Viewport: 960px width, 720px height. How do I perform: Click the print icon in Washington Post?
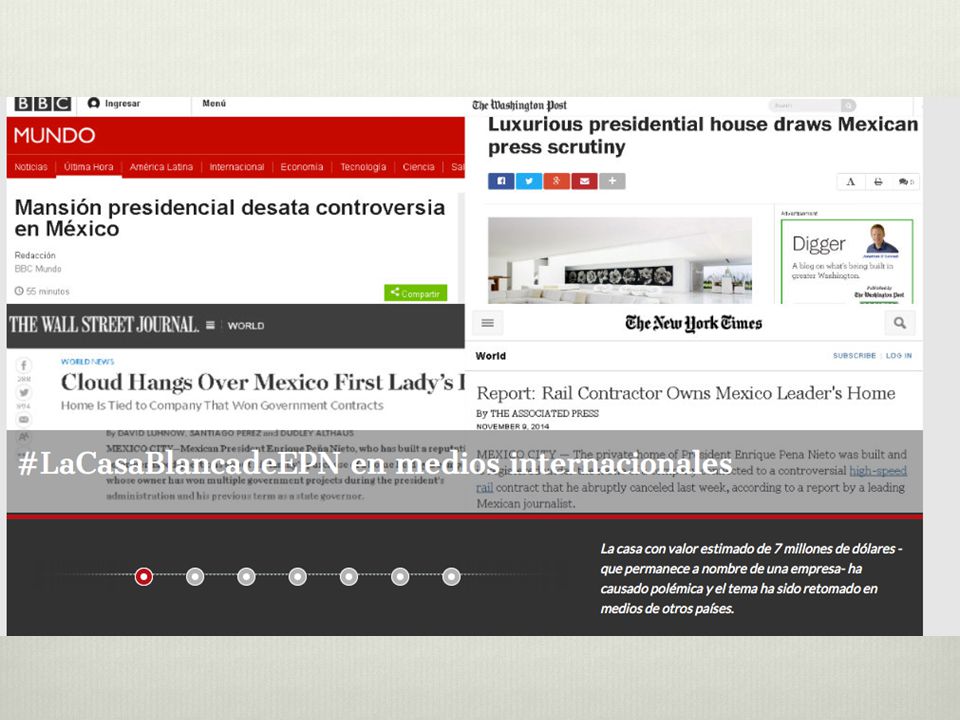(x=878, y=182)
